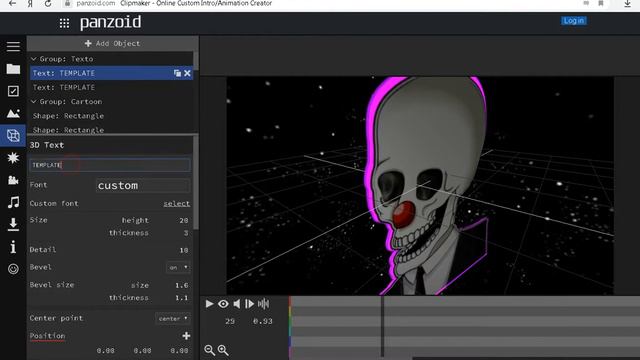Add a Position keyframe with plus icon
Viewport: 640px width, 360px height.
(x=186, y=336)
